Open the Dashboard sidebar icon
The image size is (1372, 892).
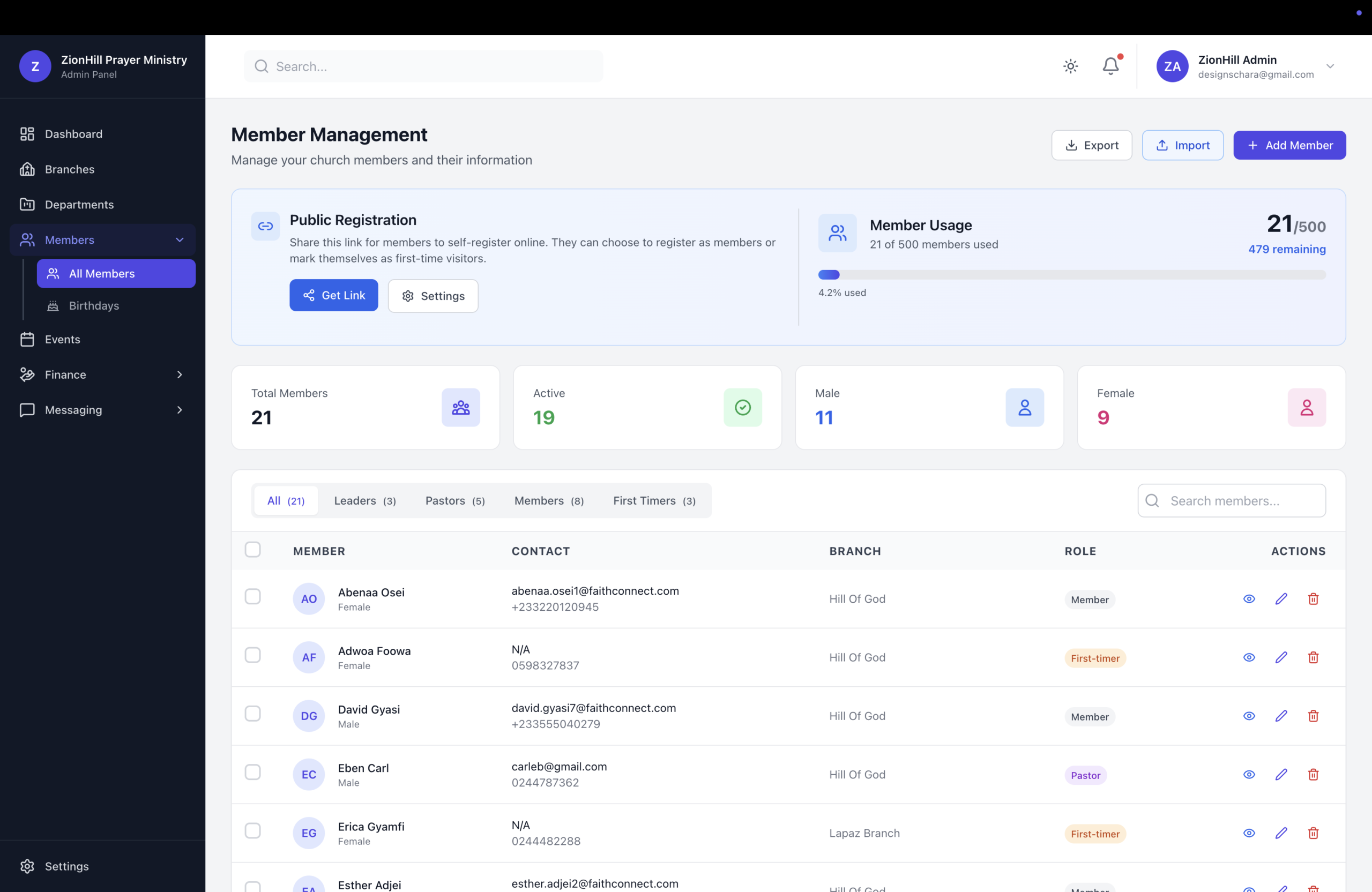pyautogui.click(x=28, y=134)
